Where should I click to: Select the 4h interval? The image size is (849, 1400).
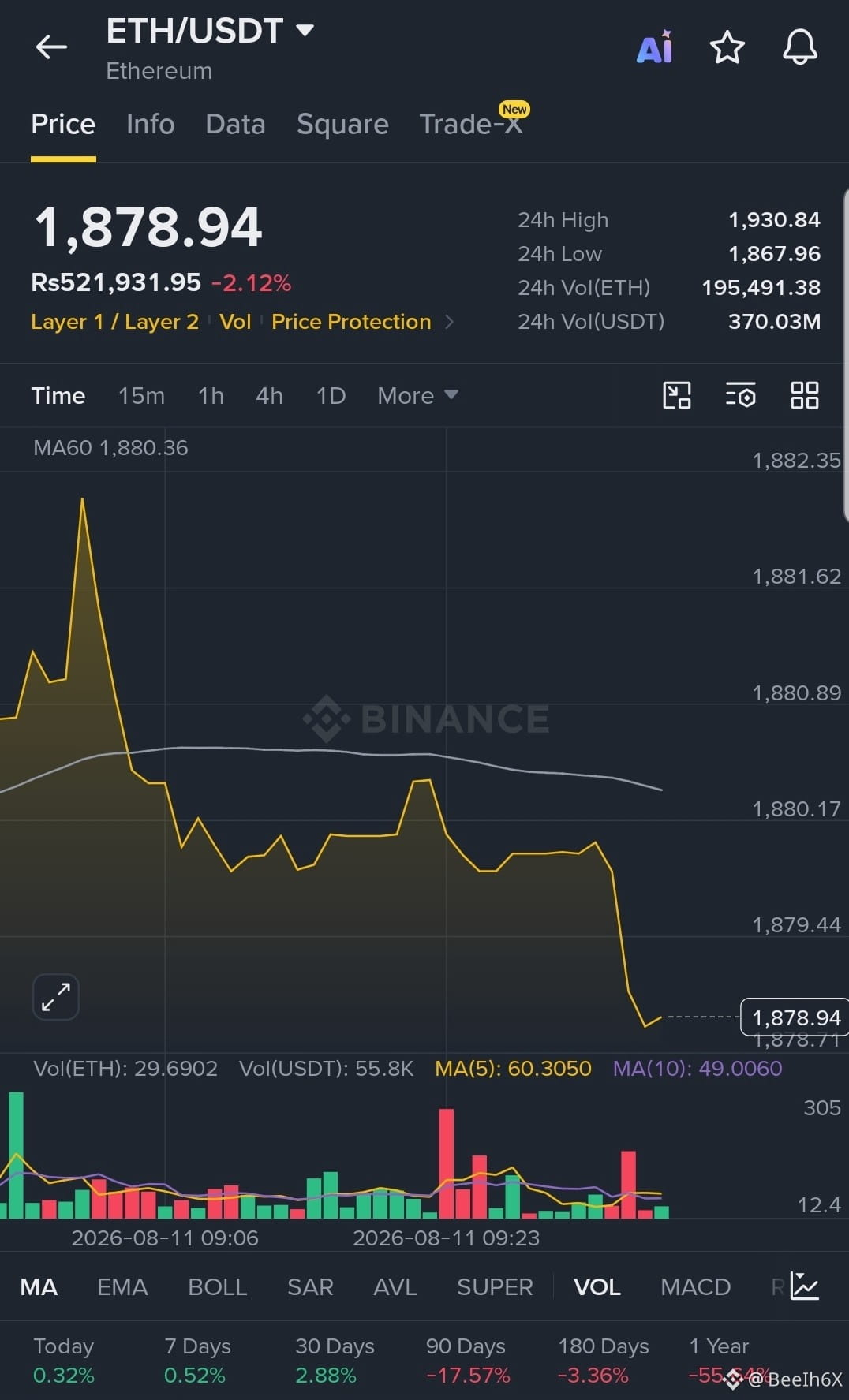pos(269,395)
